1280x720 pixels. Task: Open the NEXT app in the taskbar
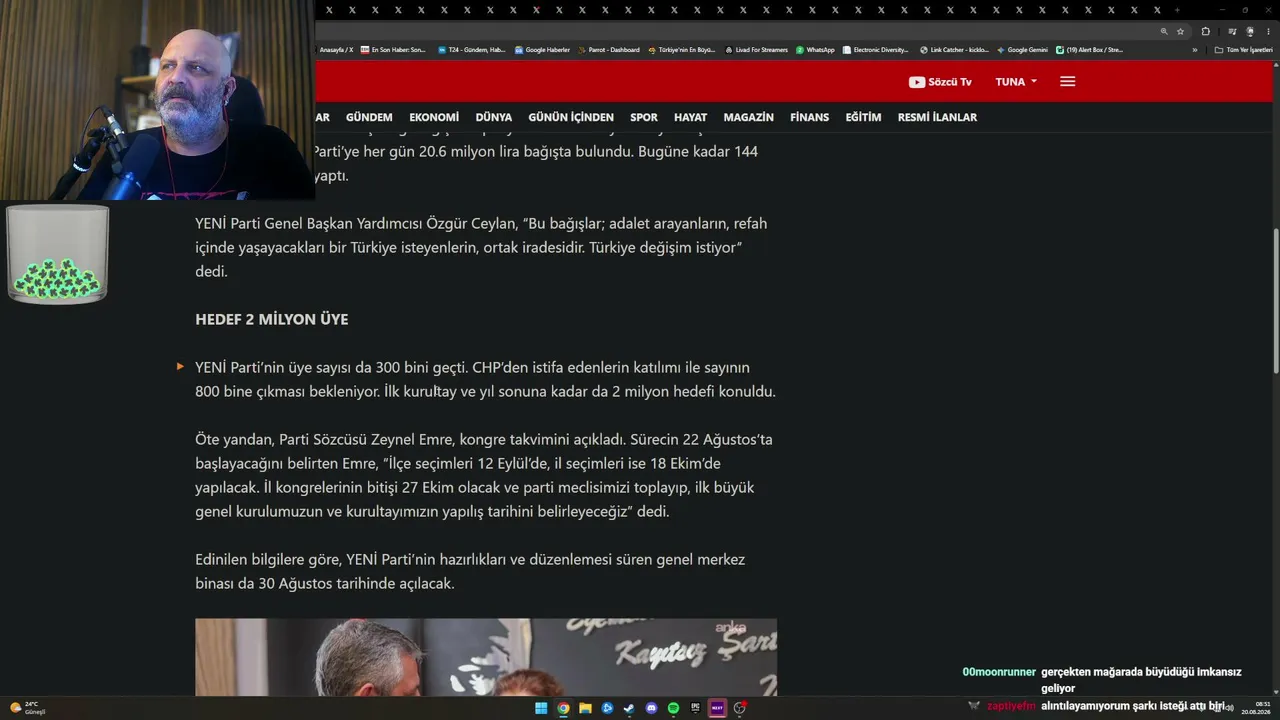(x=717, y=708)
